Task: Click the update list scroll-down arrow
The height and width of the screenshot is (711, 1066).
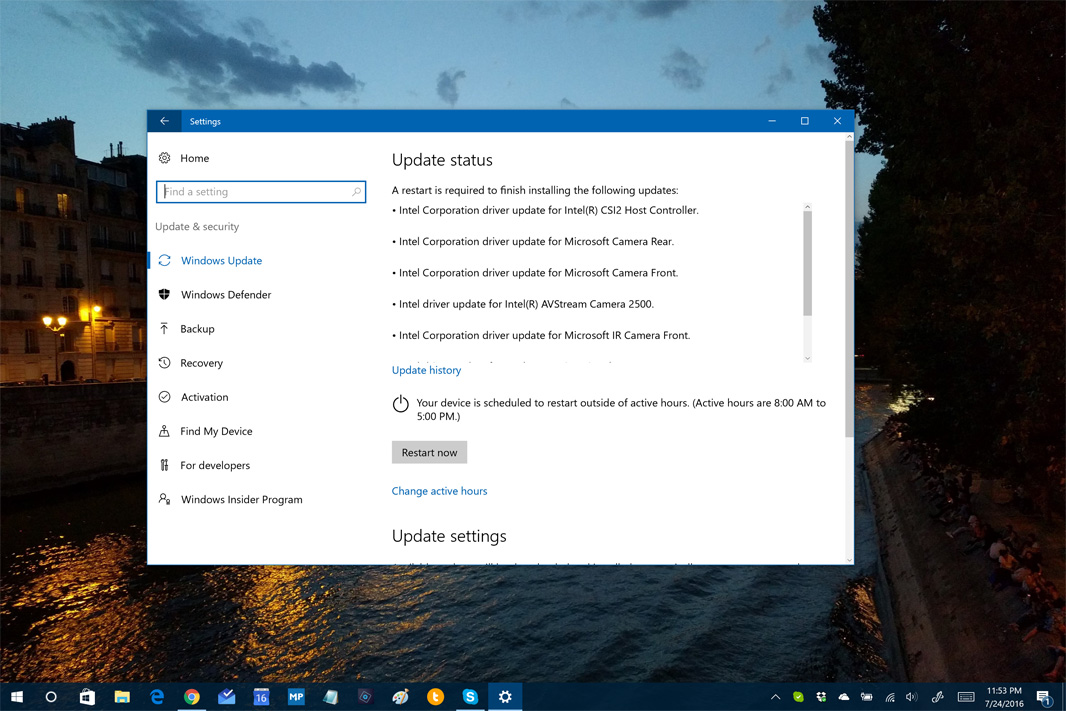Action: pos(807,358)
